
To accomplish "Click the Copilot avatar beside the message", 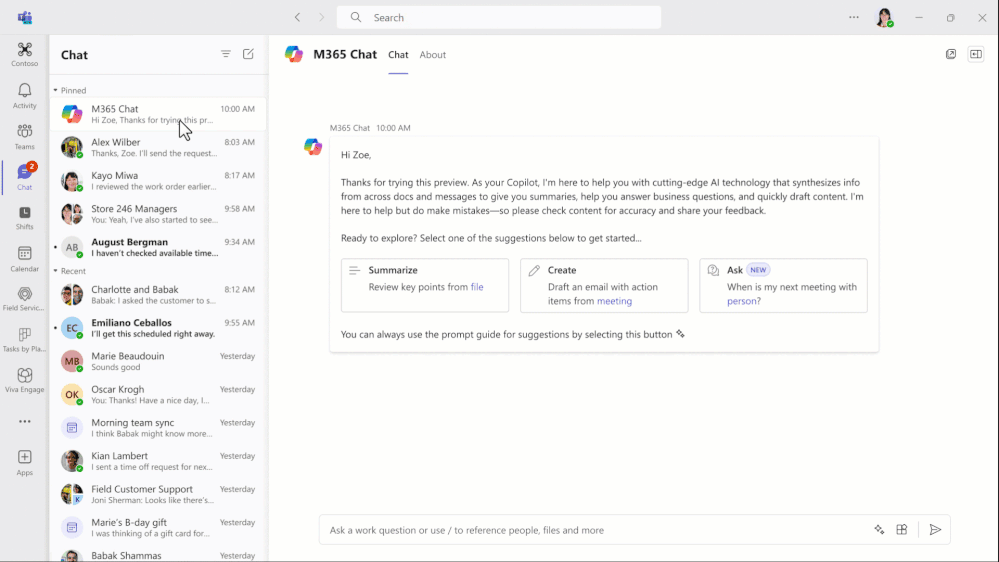I will coord(313,147).
